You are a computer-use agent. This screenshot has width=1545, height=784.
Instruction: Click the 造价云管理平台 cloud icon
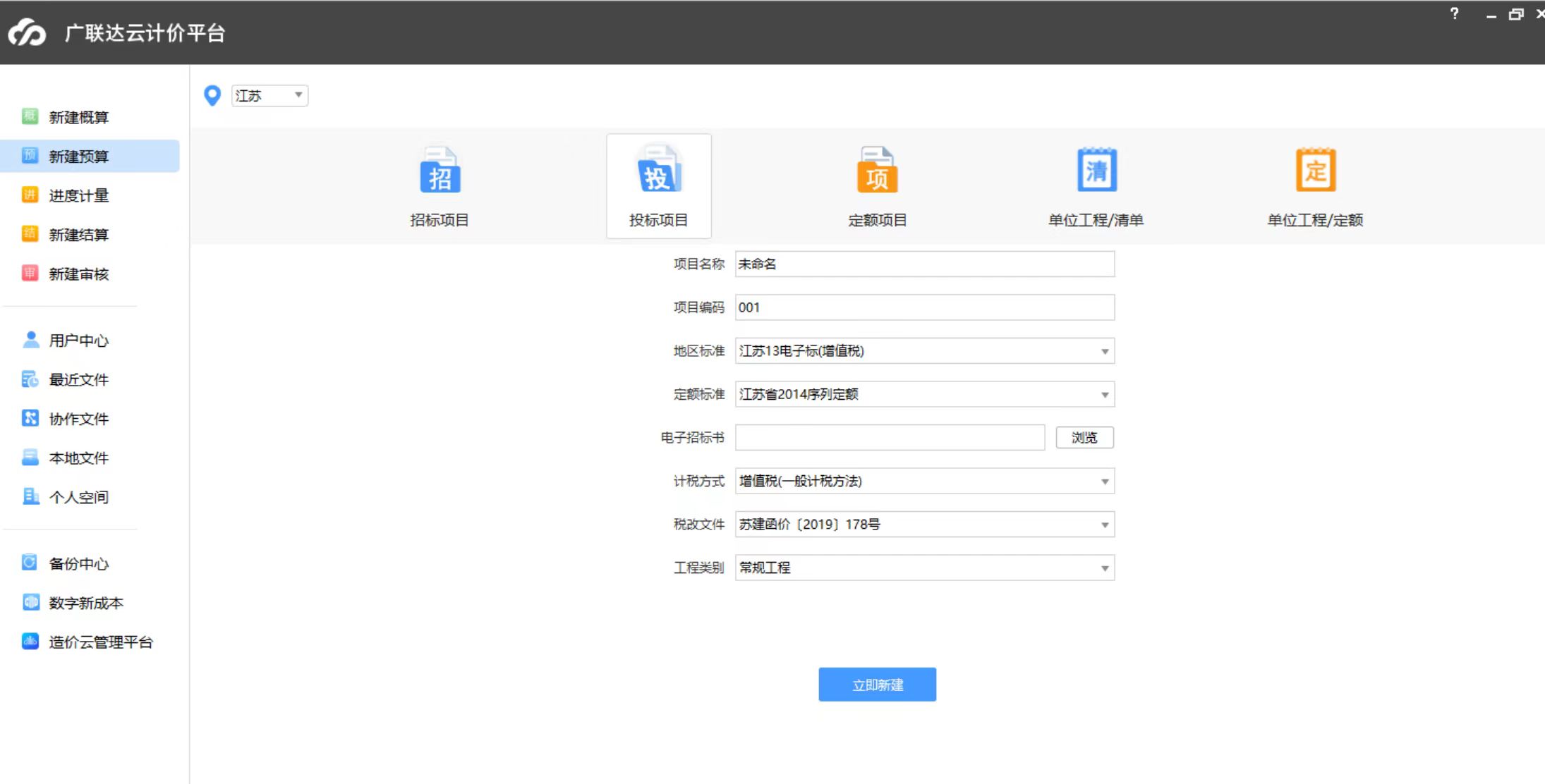[30, 641]
